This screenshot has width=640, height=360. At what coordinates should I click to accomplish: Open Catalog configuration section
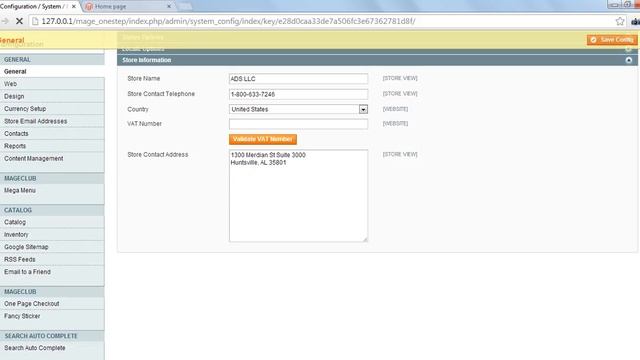[x=52, y=222]
